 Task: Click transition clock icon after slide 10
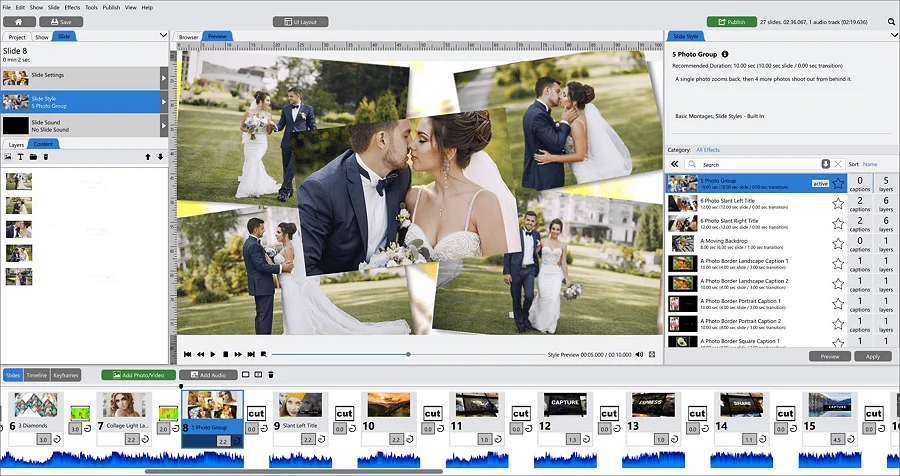(x=441, y=429)
